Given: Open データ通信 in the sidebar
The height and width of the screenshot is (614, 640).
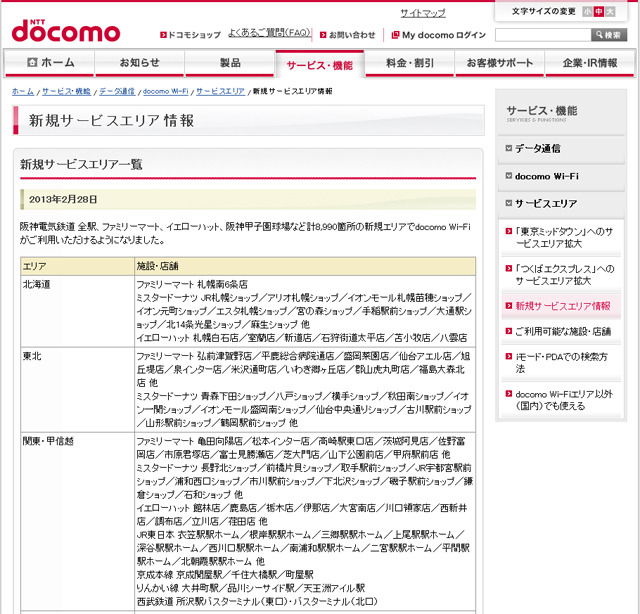Looking at the screenshot, I should 537,148.
